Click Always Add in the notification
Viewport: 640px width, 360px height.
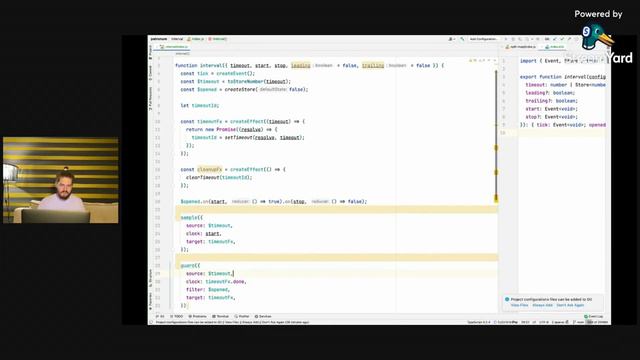542,305
